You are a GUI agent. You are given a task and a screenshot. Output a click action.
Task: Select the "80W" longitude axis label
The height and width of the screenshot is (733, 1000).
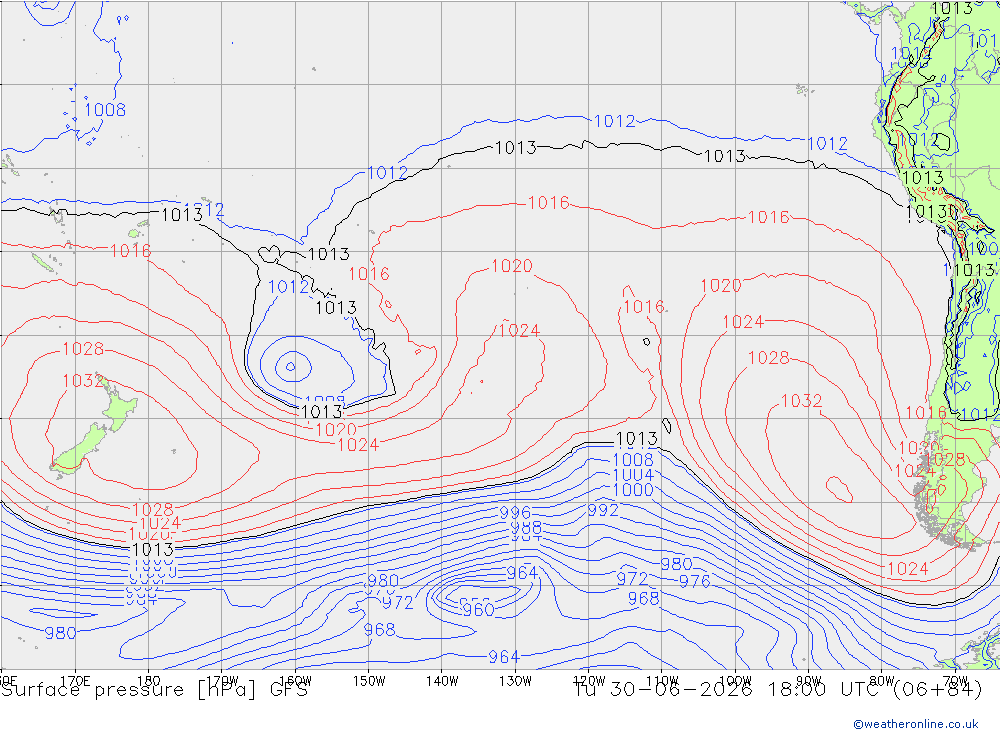(x=882, y=681)
